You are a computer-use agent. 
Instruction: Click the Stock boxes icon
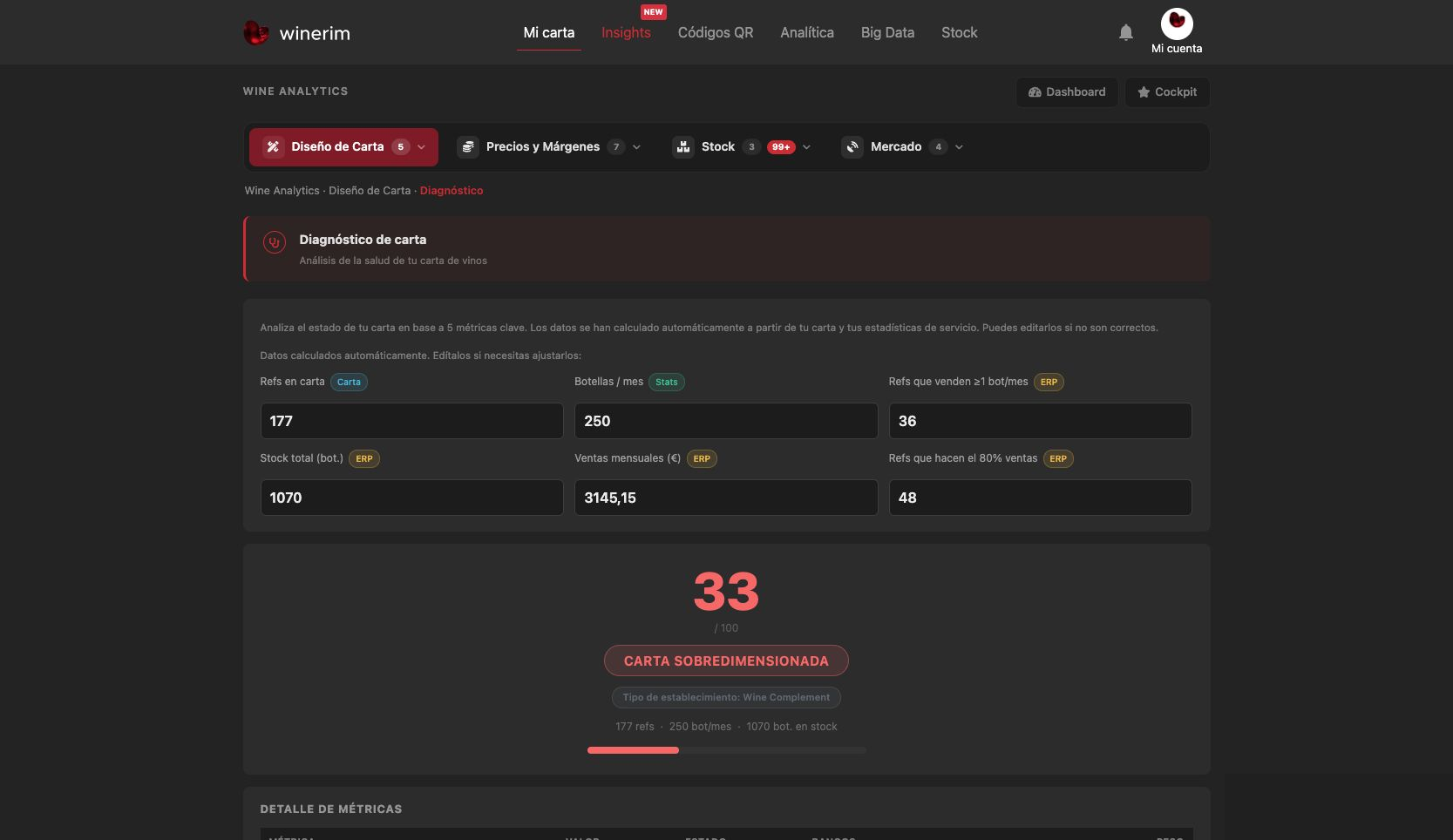tap(683, 147)
